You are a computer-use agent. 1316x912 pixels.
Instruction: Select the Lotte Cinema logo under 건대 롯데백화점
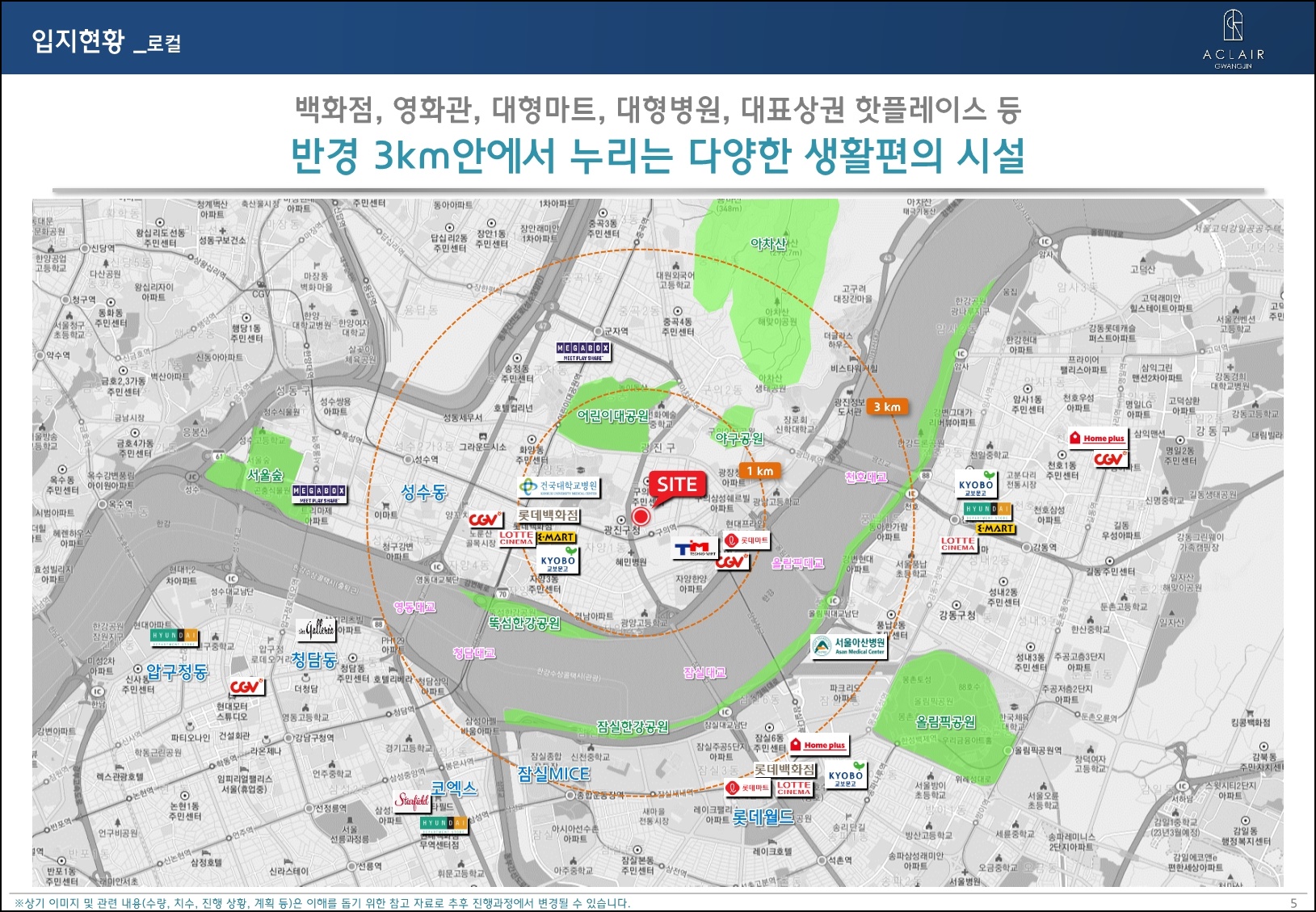click(x=517, y=538)
